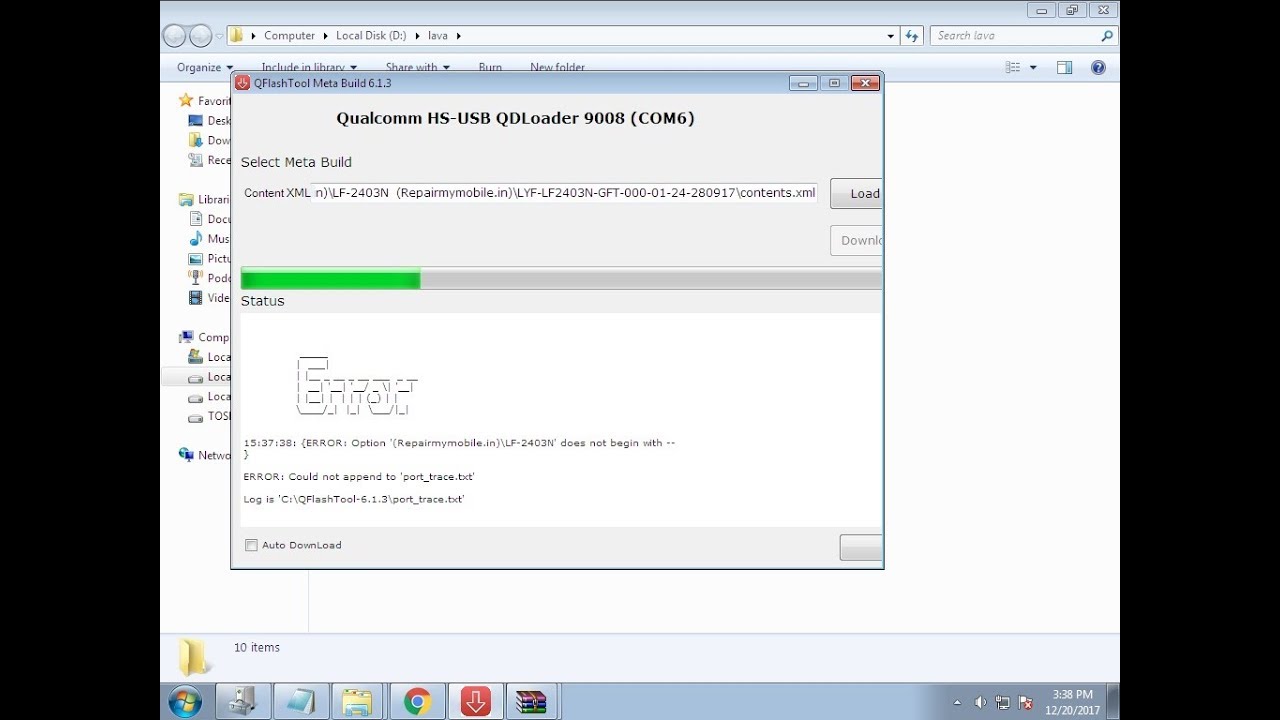Click the '10 items' details pane text

tap(257, 647)
